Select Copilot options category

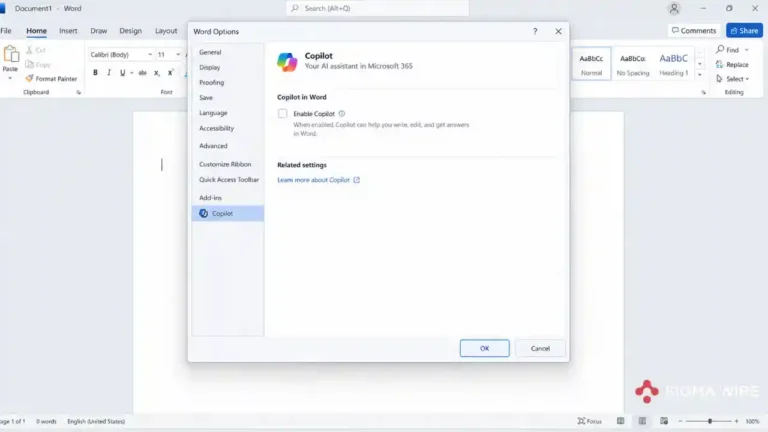(x=228, y=213)
